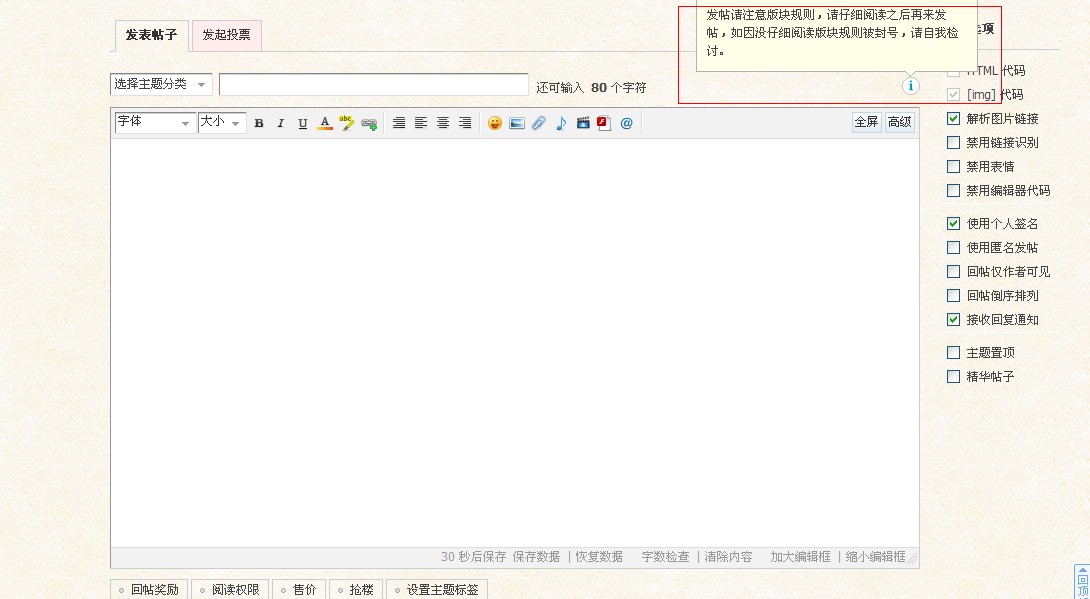This screenshot has width=1090, height=599.
Task: Mention a user with the @ icon
Action: 626,123
